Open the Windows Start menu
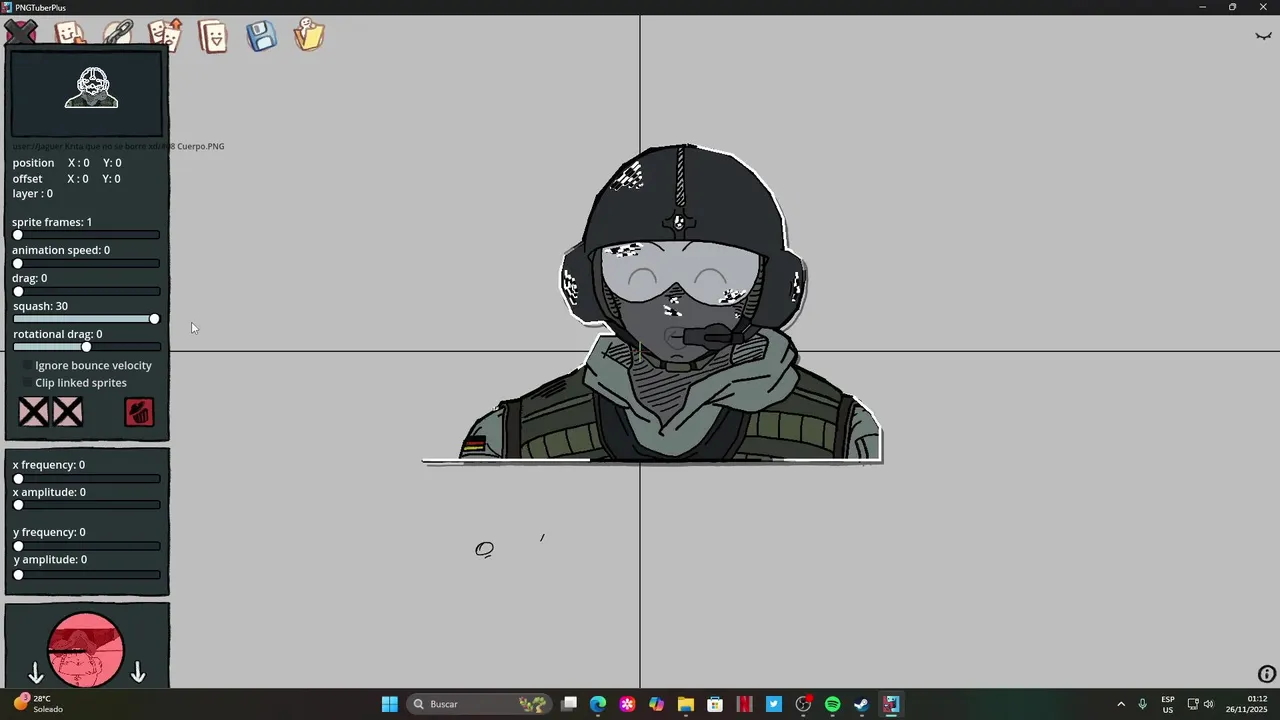1280x720 pixels. [x=390, y=704]
